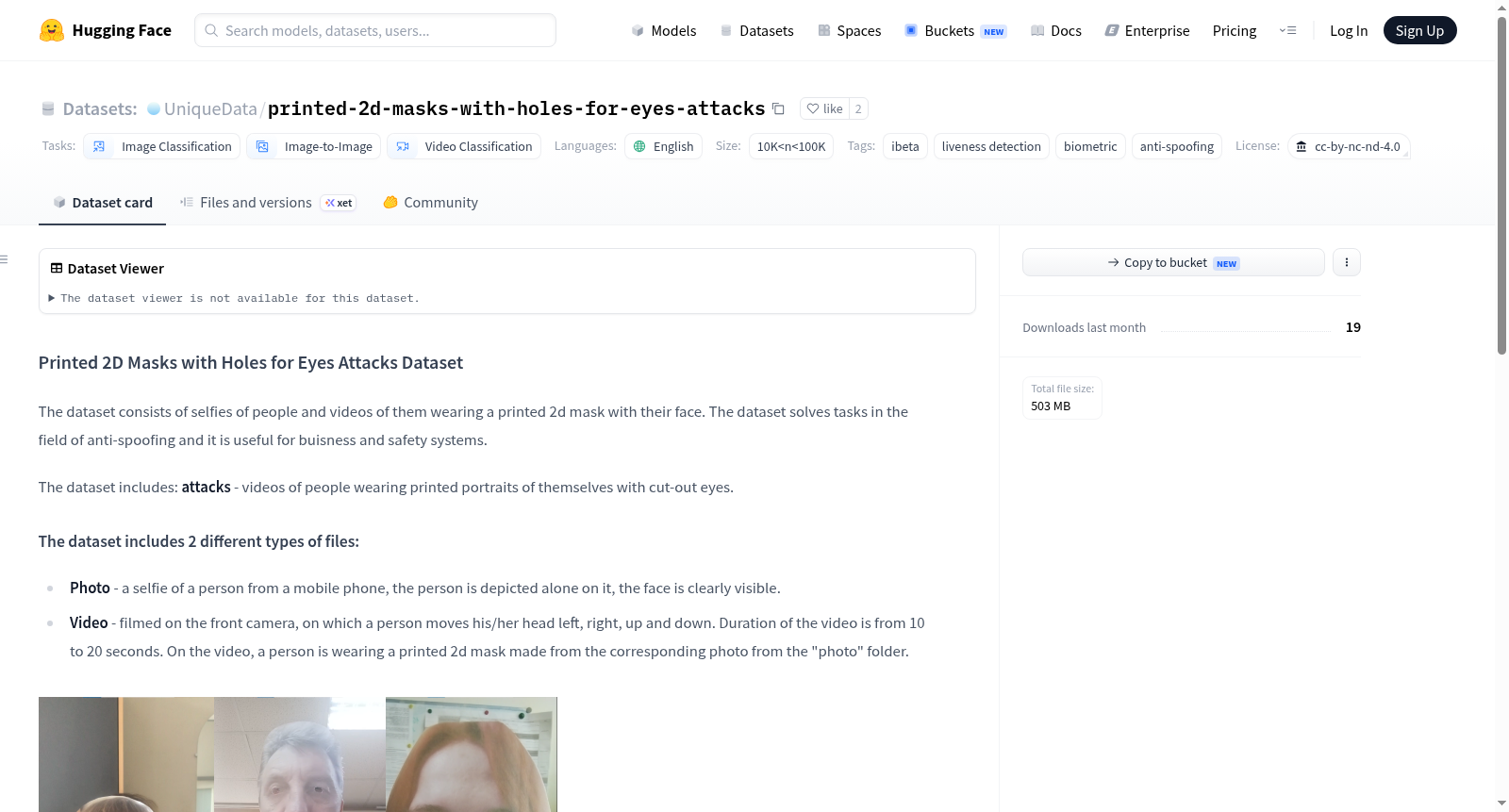
Task: Select the Video Classification task tag
Action: point(464,146)
